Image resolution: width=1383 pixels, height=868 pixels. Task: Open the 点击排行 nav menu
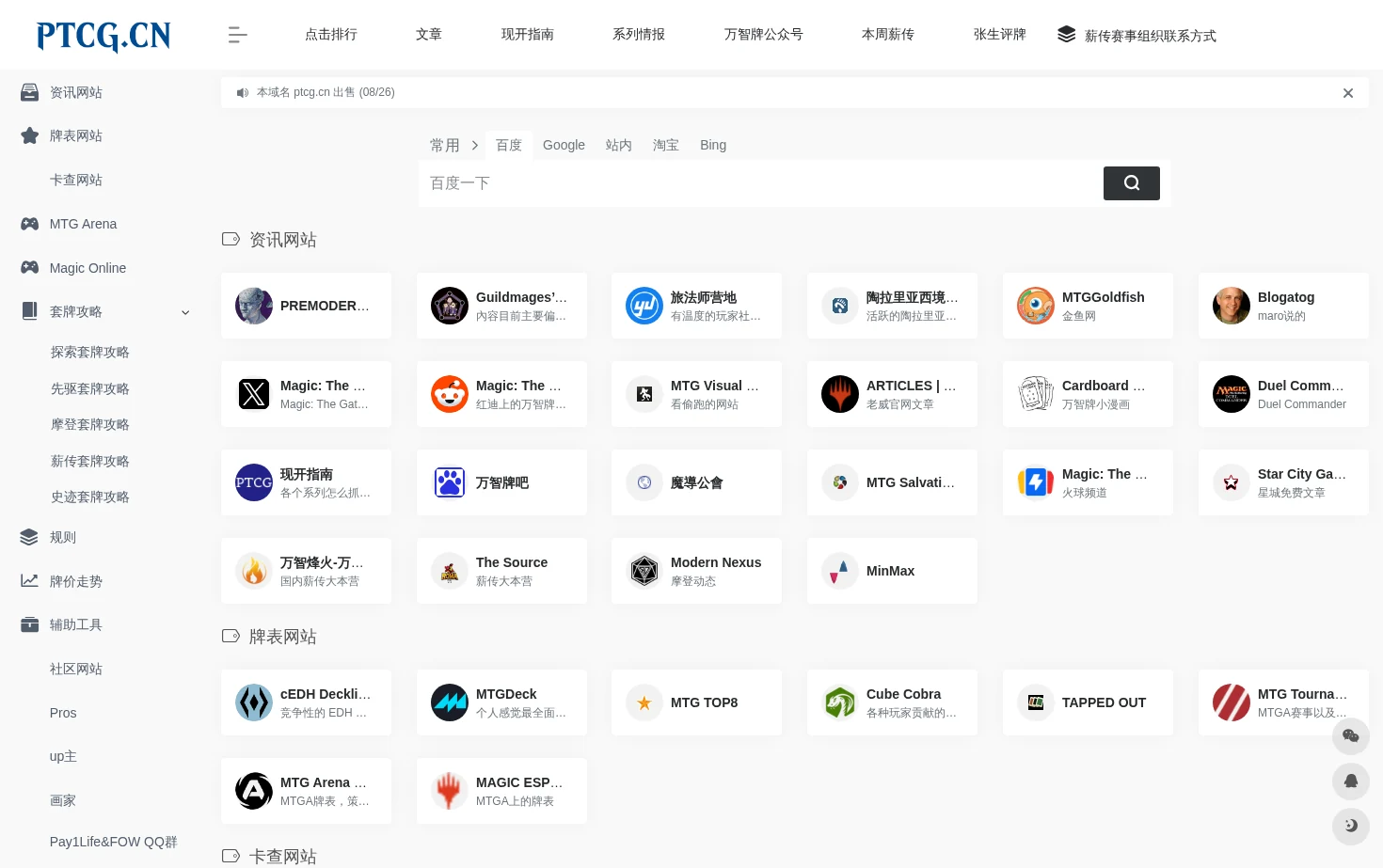click(331, 34)
